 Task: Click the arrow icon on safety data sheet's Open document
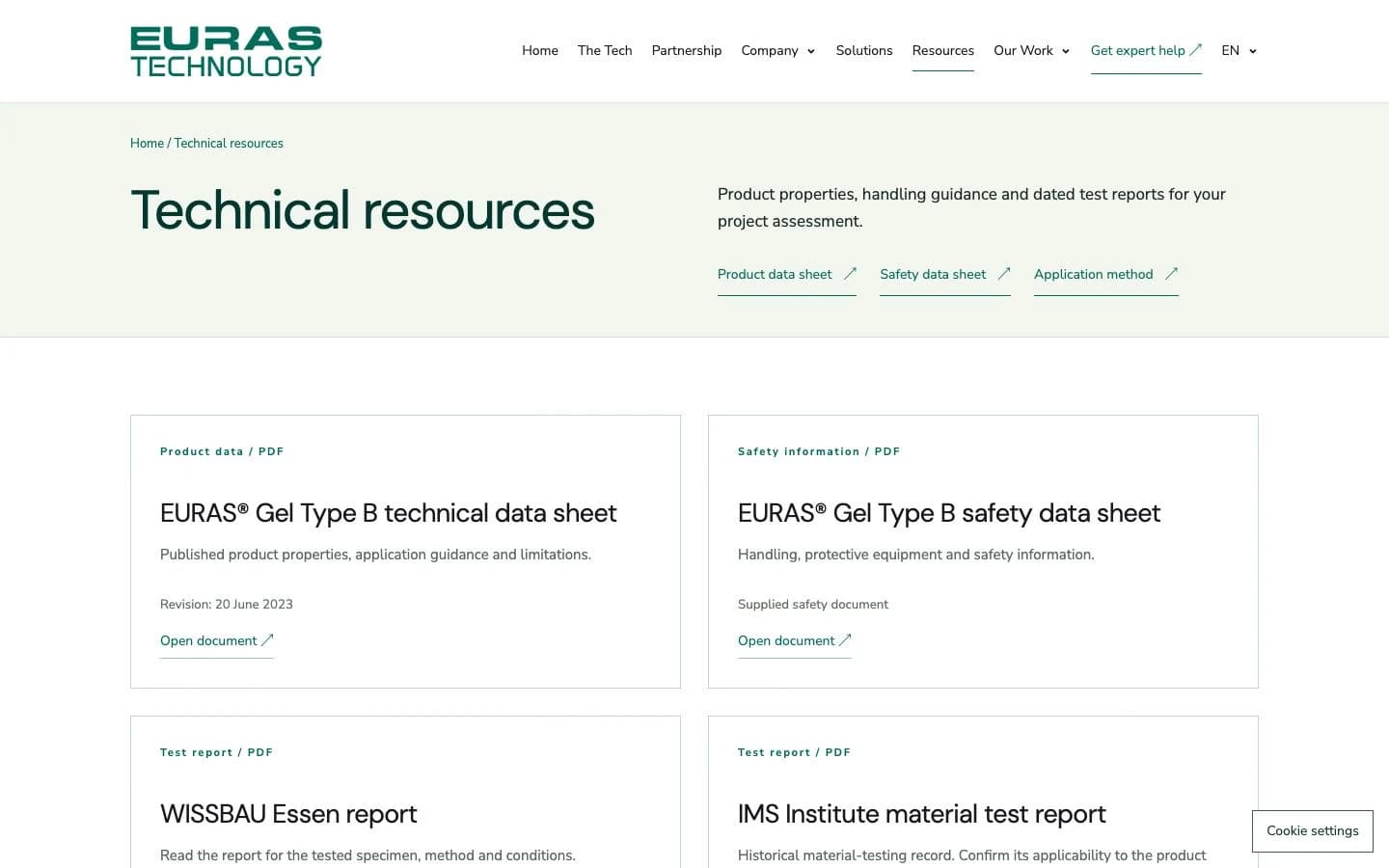pos(845,640)
